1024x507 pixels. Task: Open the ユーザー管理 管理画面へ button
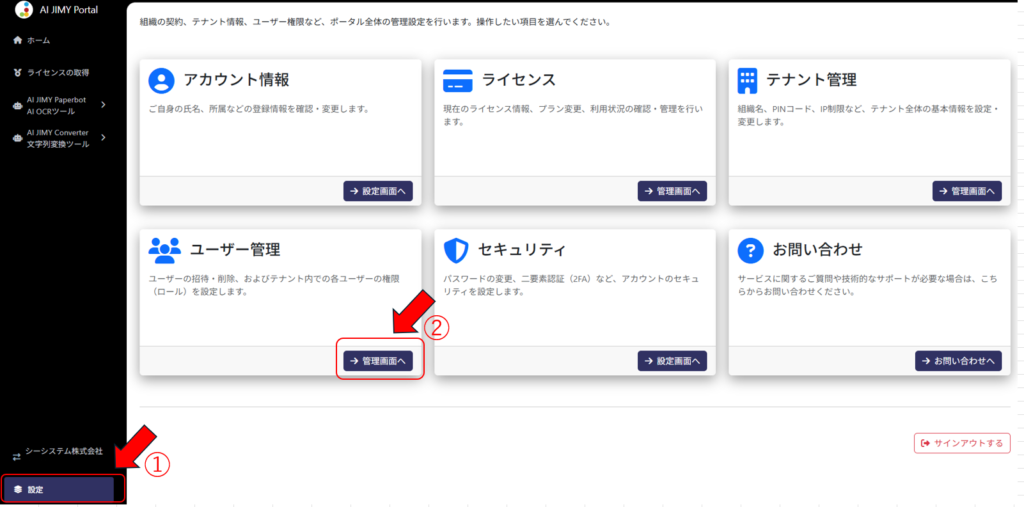tap(378, 361)
